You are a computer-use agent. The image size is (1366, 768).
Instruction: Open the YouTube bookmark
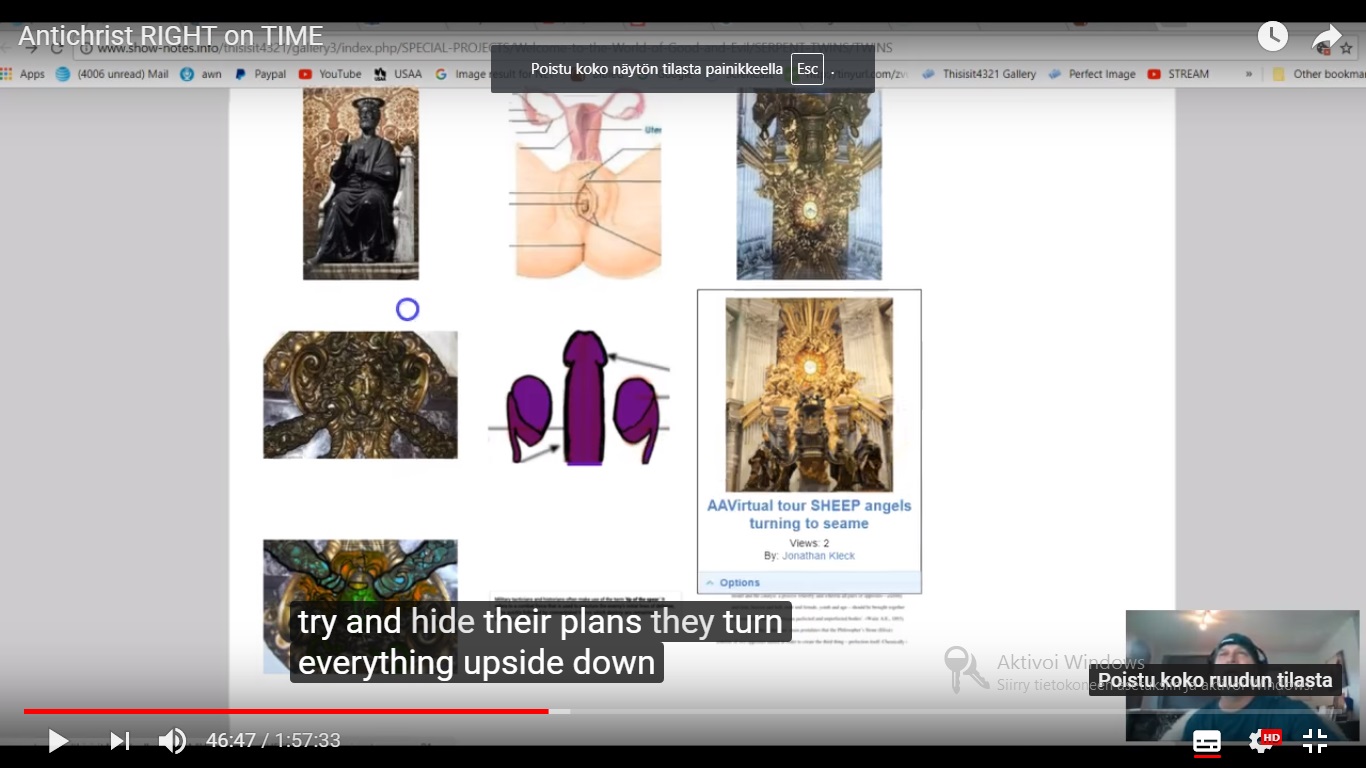click(330, 74)
